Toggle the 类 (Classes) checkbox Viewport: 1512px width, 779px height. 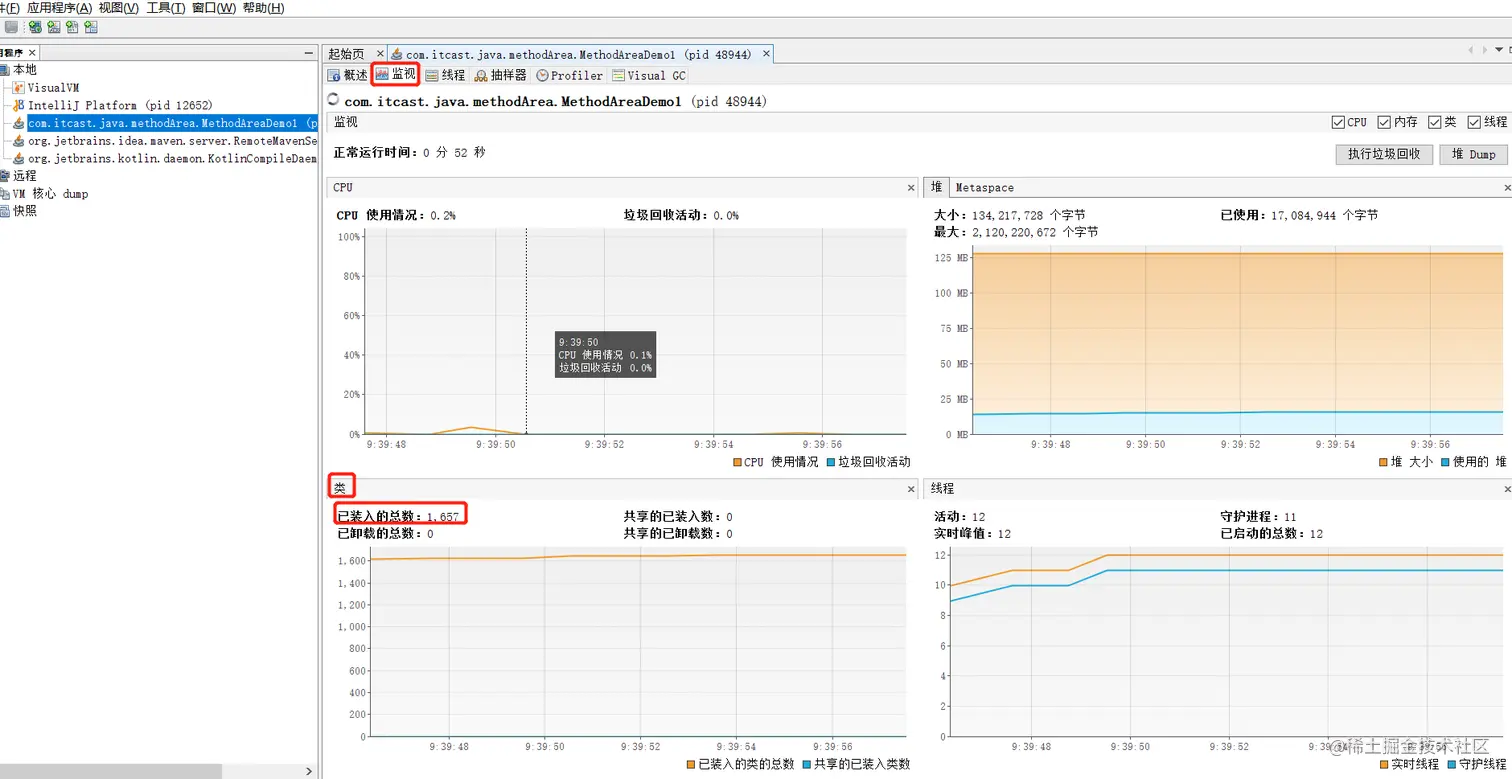(1435, 122)
